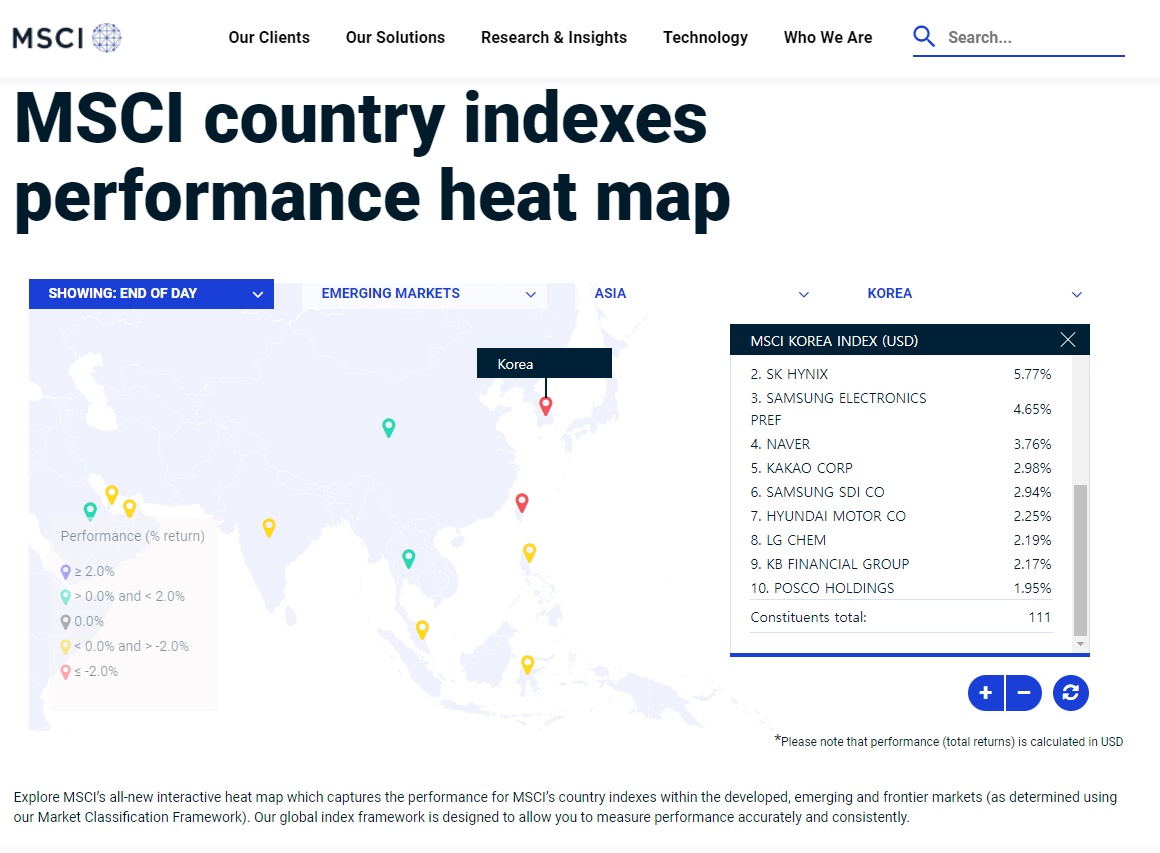Select the SK HYNIX row

pos(900,374)
